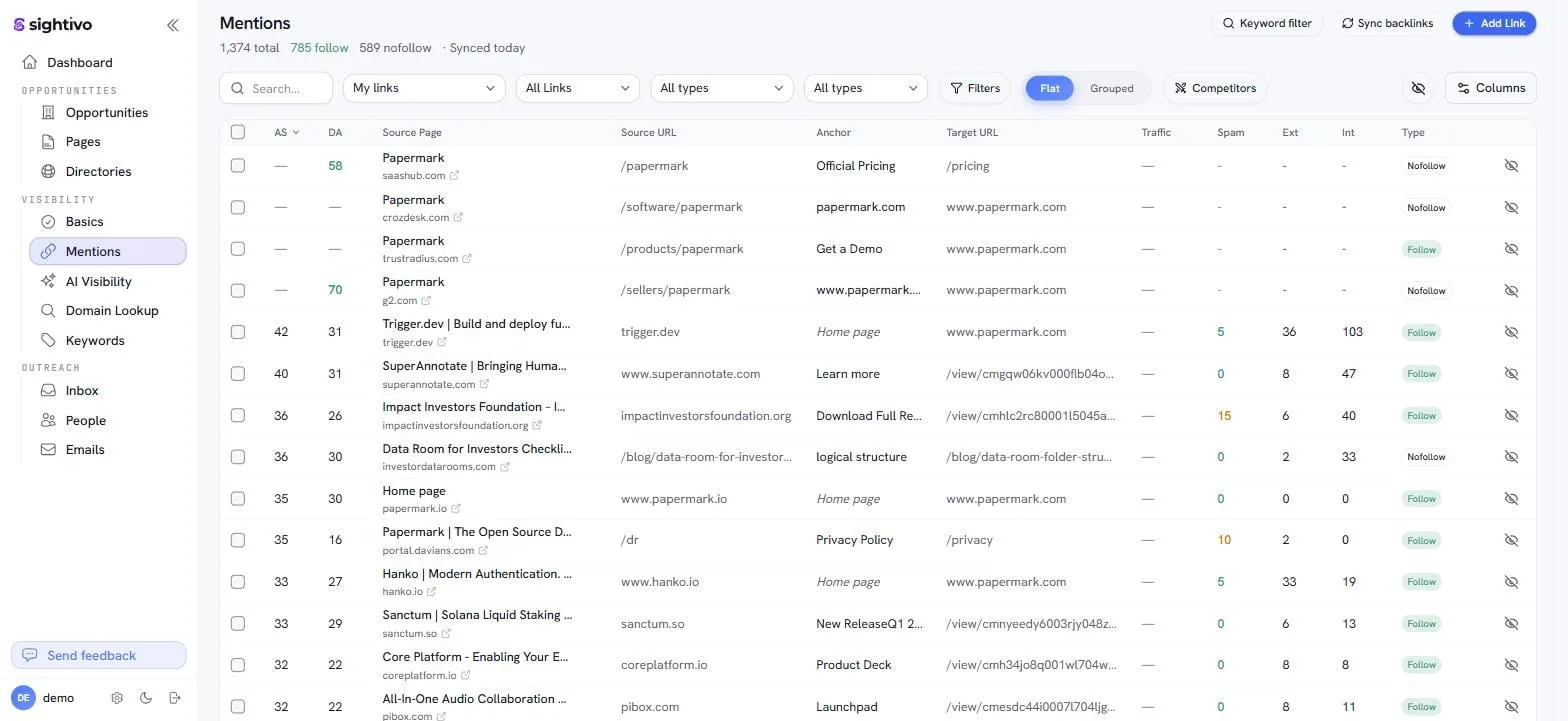1568x721 pixels.
Task: Open external link icon beside g2.com
Action: (426, 300)
